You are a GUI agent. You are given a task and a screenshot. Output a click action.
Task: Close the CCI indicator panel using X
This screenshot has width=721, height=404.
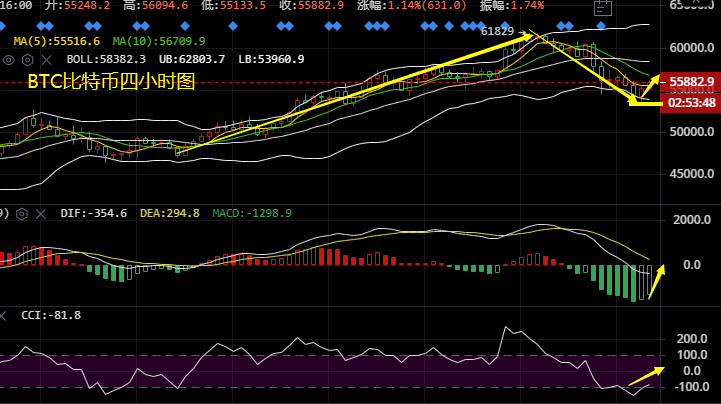point(5,315)
